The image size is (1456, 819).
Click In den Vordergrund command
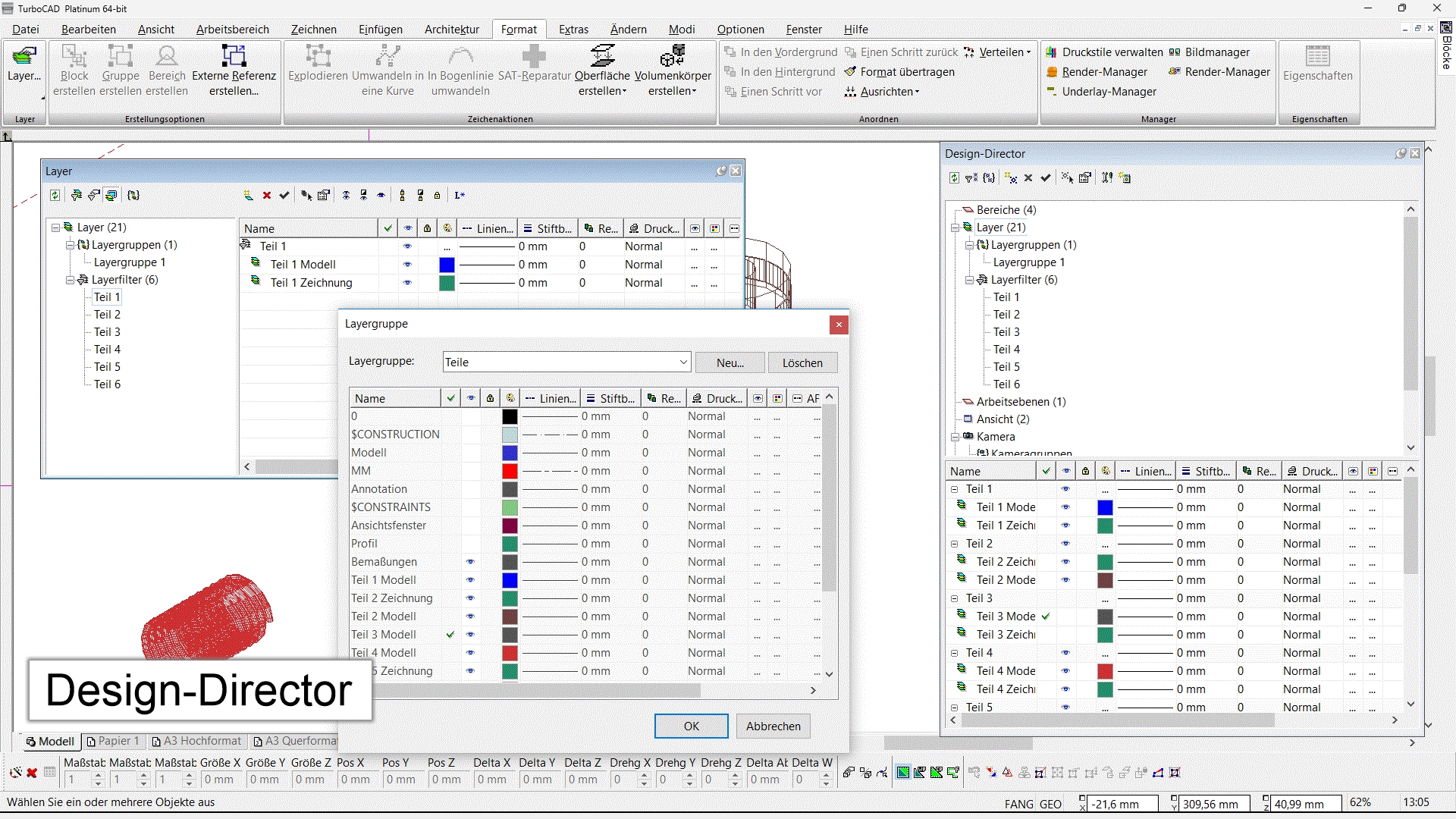click(x=781, y=52)
